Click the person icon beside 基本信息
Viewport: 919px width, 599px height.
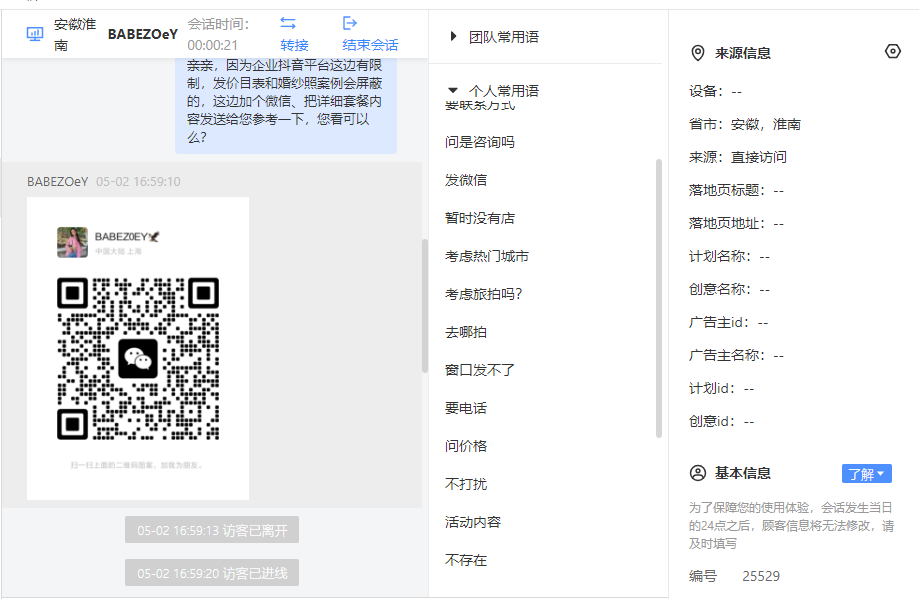coord(697,473)
